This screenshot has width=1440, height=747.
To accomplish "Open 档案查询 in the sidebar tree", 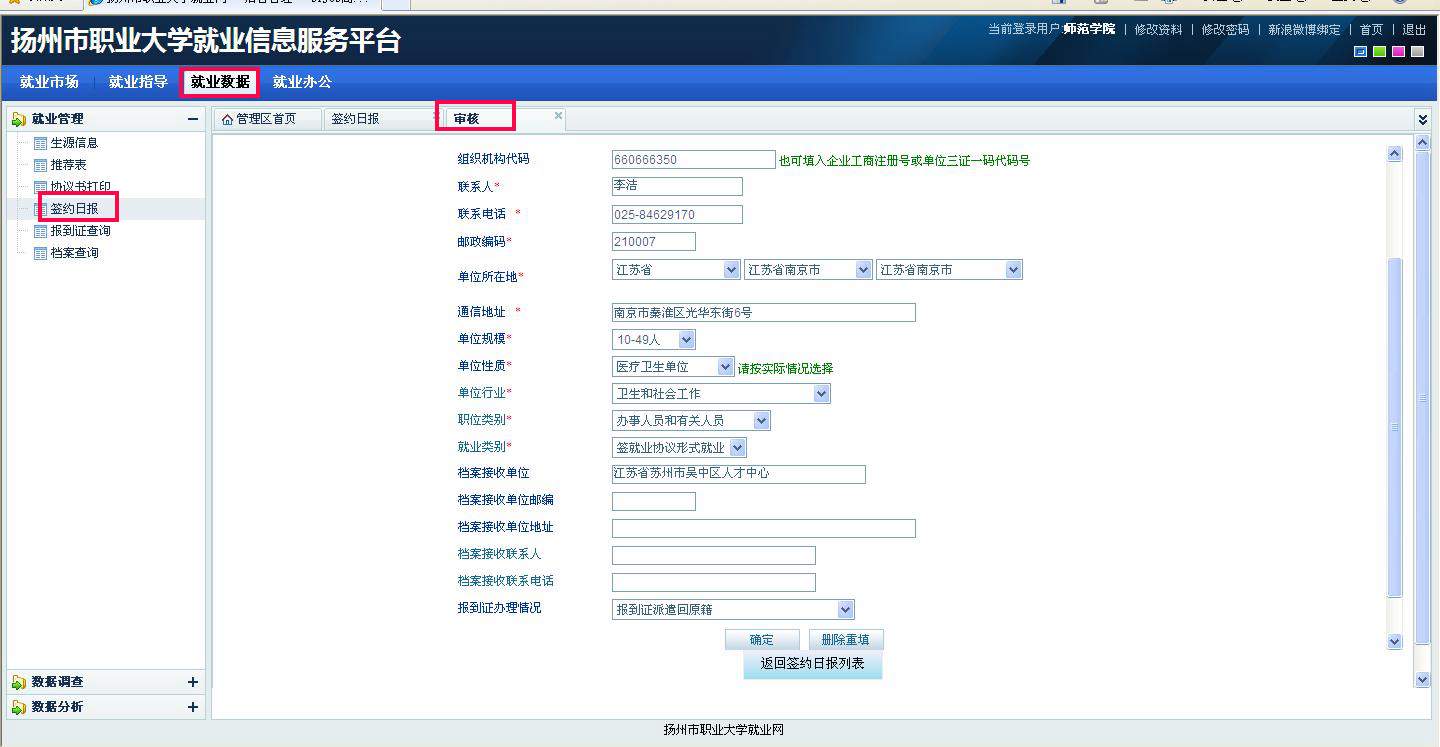I will click(x=74, y=253).
